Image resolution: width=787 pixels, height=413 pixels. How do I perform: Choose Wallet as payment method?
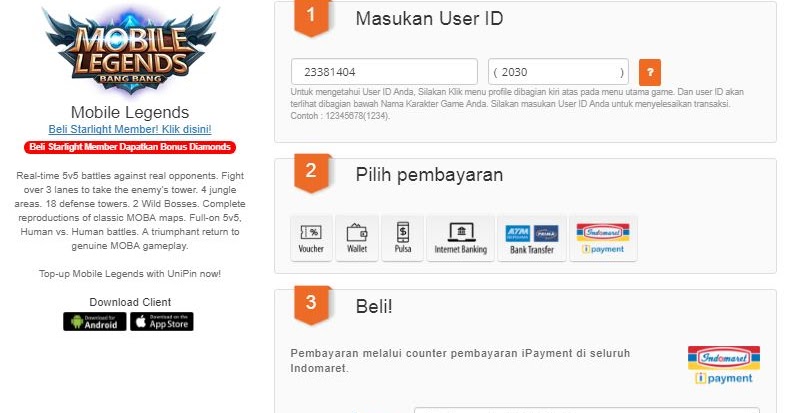357,238
